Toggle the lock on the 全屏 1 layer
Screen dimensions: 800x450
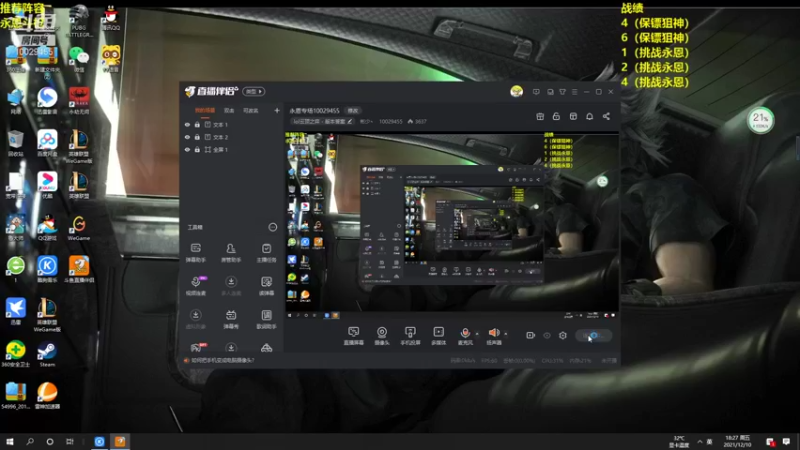click(197, 149)
